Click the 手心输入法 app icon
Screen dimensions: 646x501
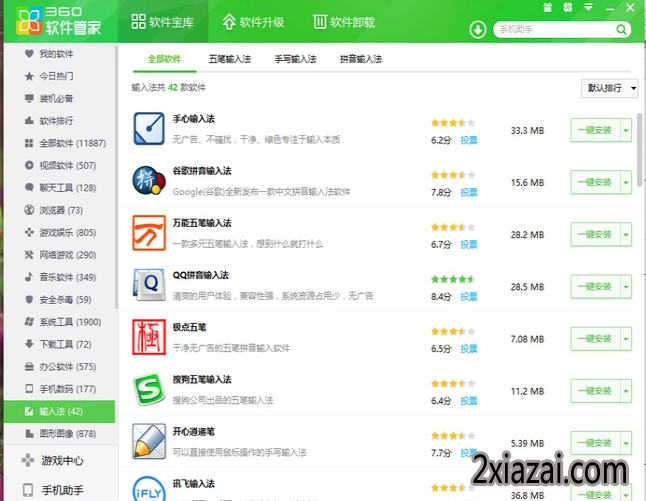(149, 129)
